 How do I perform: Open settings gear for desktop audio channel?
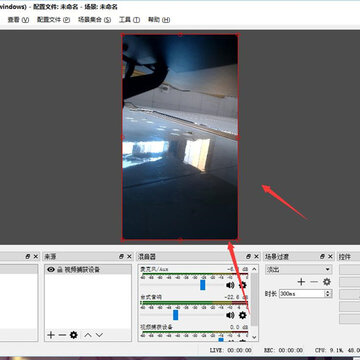click(x=242, y=315)
